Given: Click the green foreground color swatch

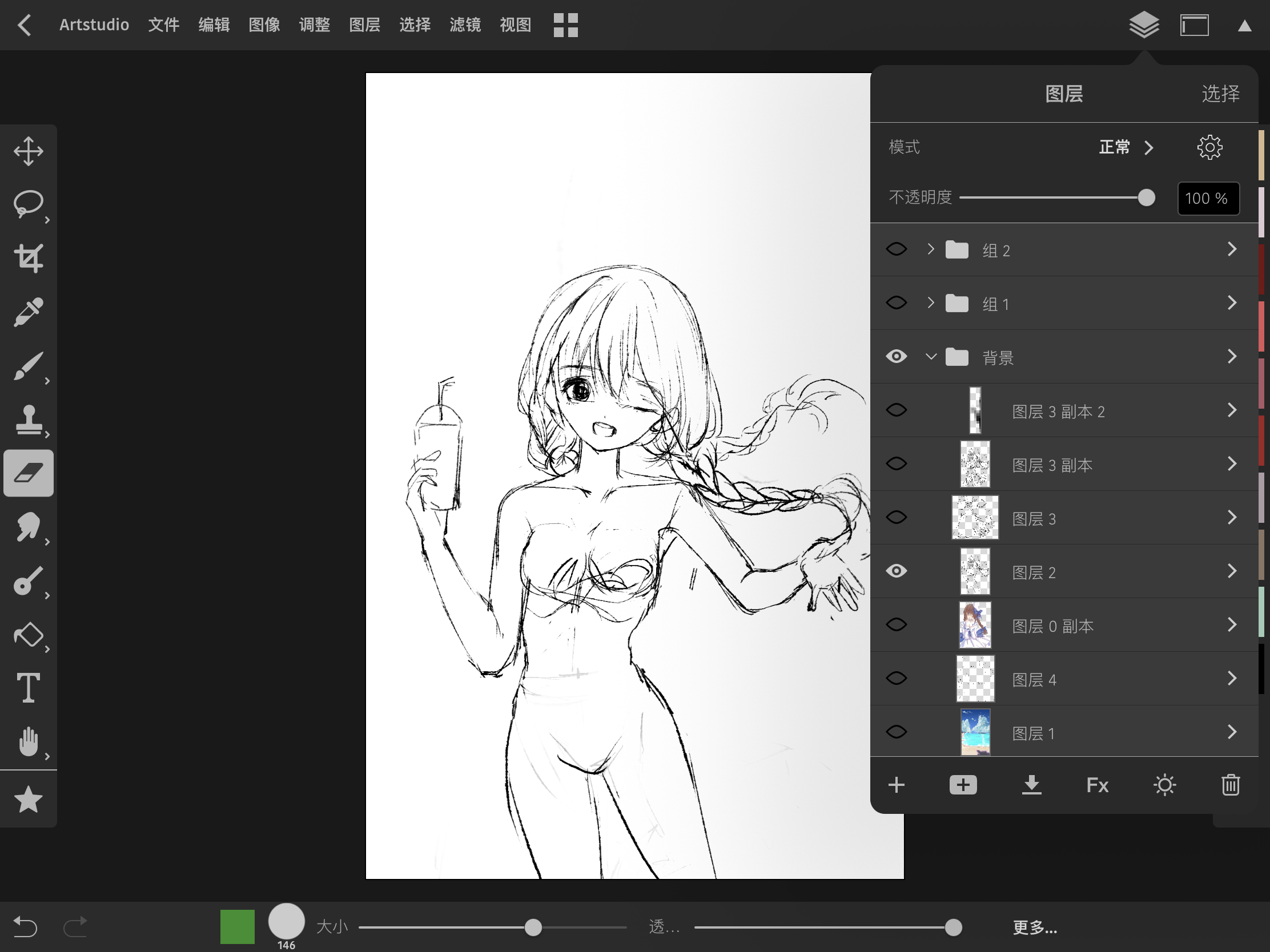Looking at the screenshot, I should click(x=237, y=927).
